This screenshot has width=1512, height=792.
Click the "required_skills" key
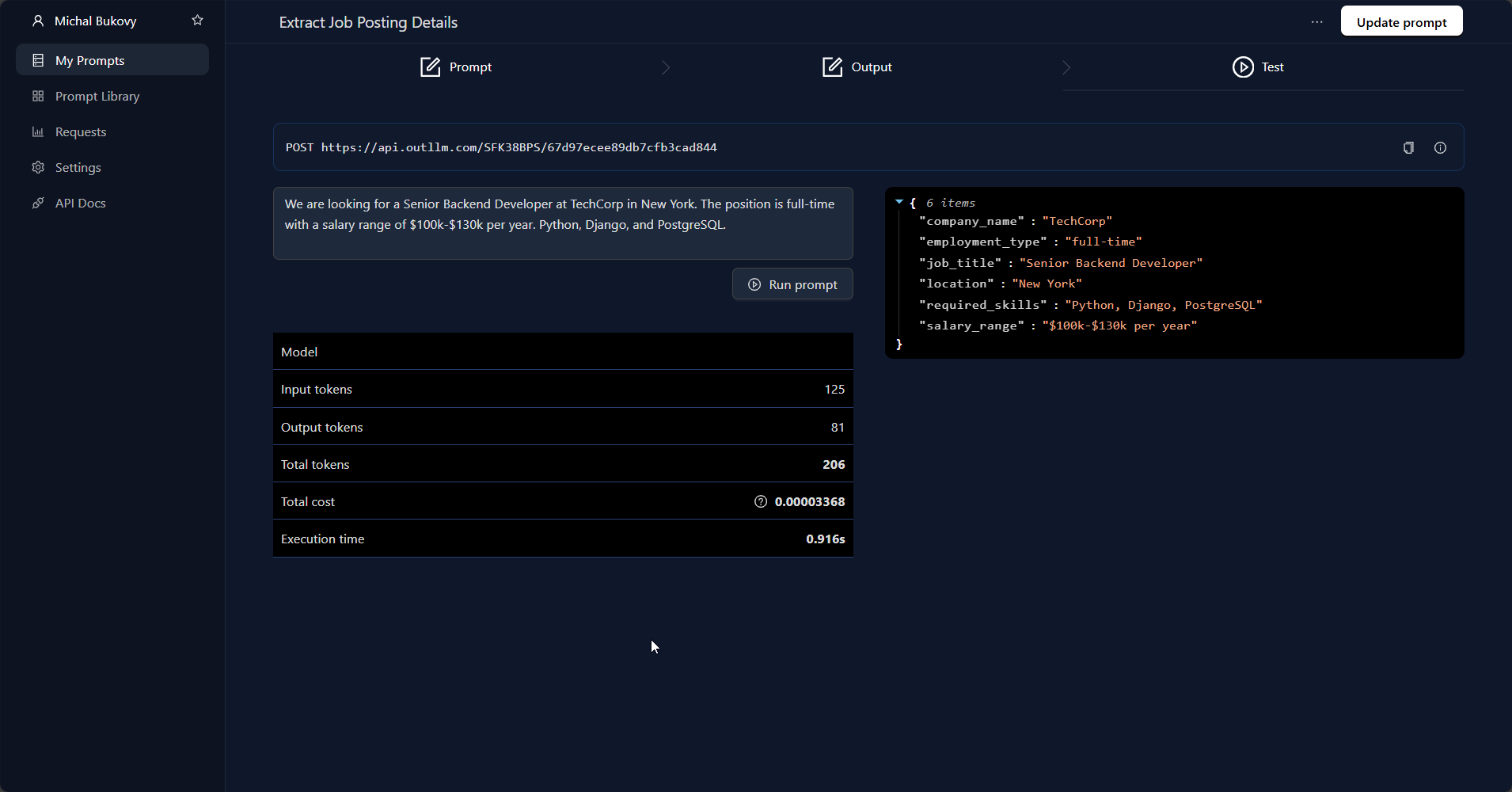pos(982,305)
